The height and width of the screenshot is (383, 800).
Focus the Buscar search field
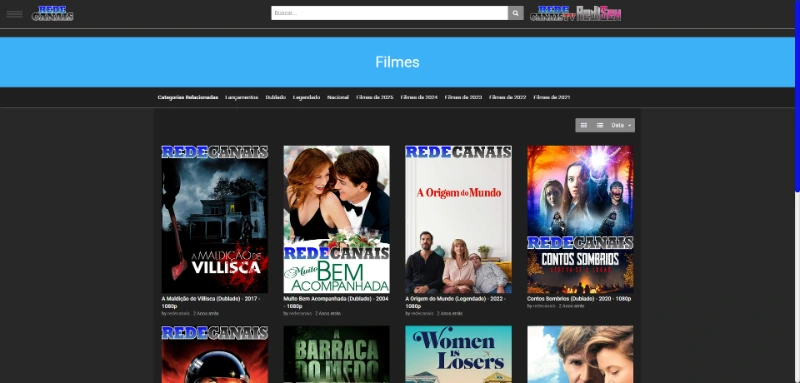[x=389, y=13]
